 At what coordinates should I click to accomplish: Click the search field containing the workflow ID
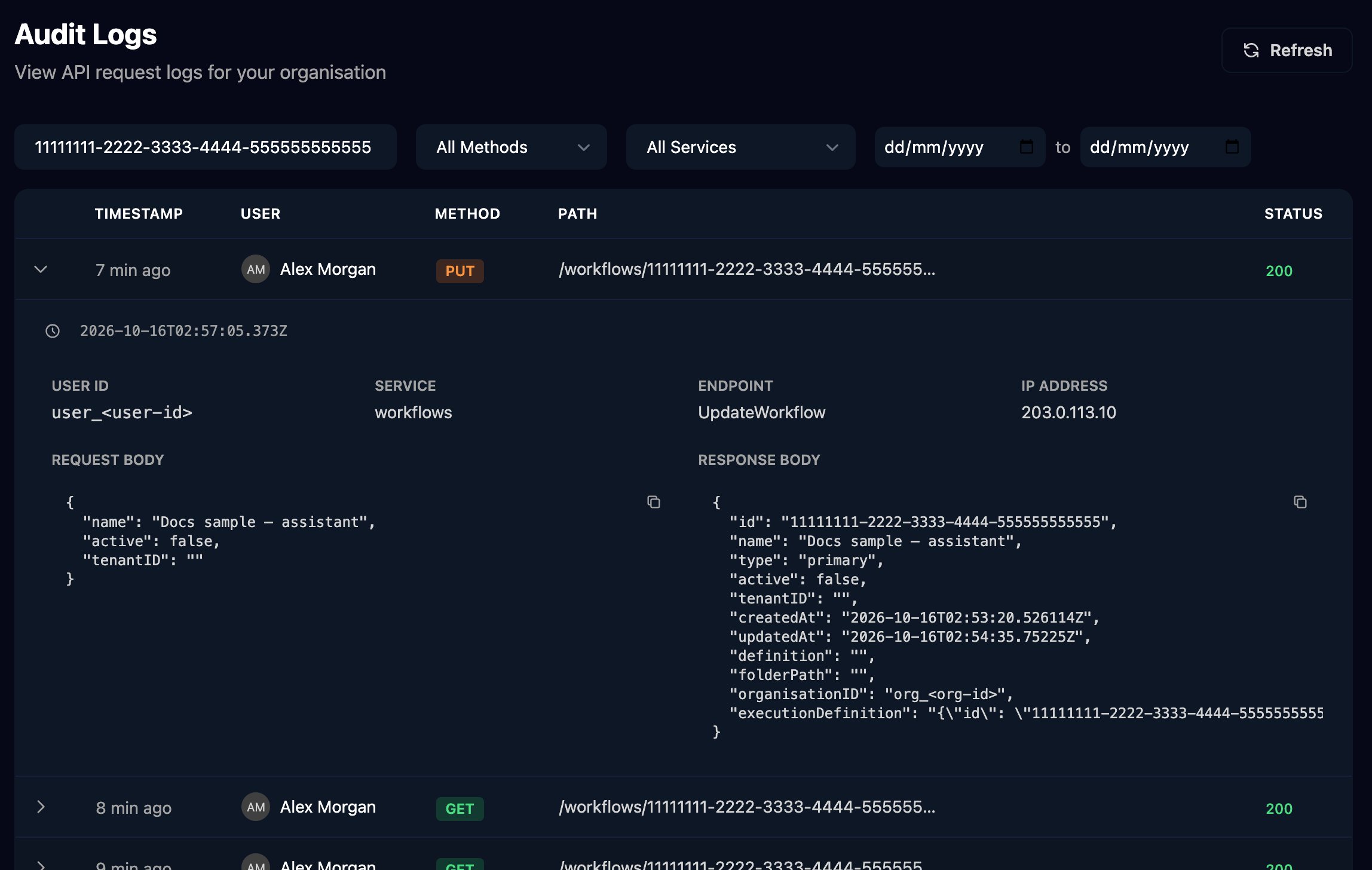[x=206, y=147]
